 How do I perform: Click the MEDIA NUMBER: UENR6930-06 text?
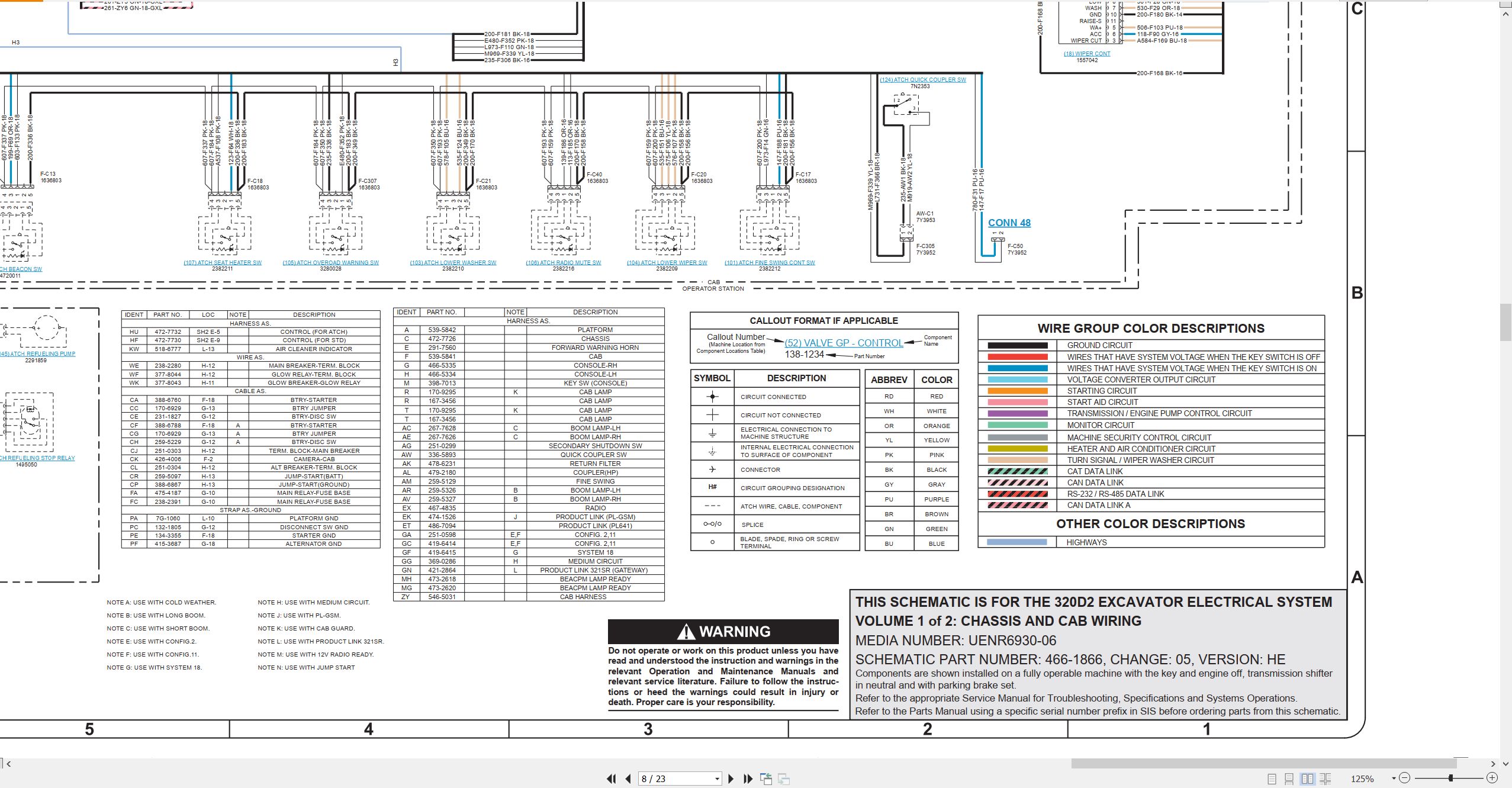pos(956,641)
